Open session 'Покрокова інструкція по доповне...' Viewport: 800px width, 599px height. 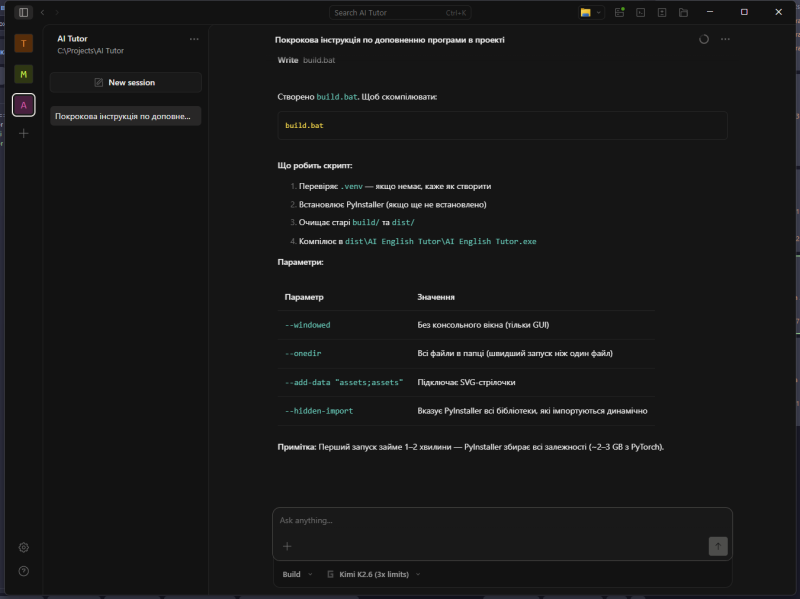pos(126,116)
